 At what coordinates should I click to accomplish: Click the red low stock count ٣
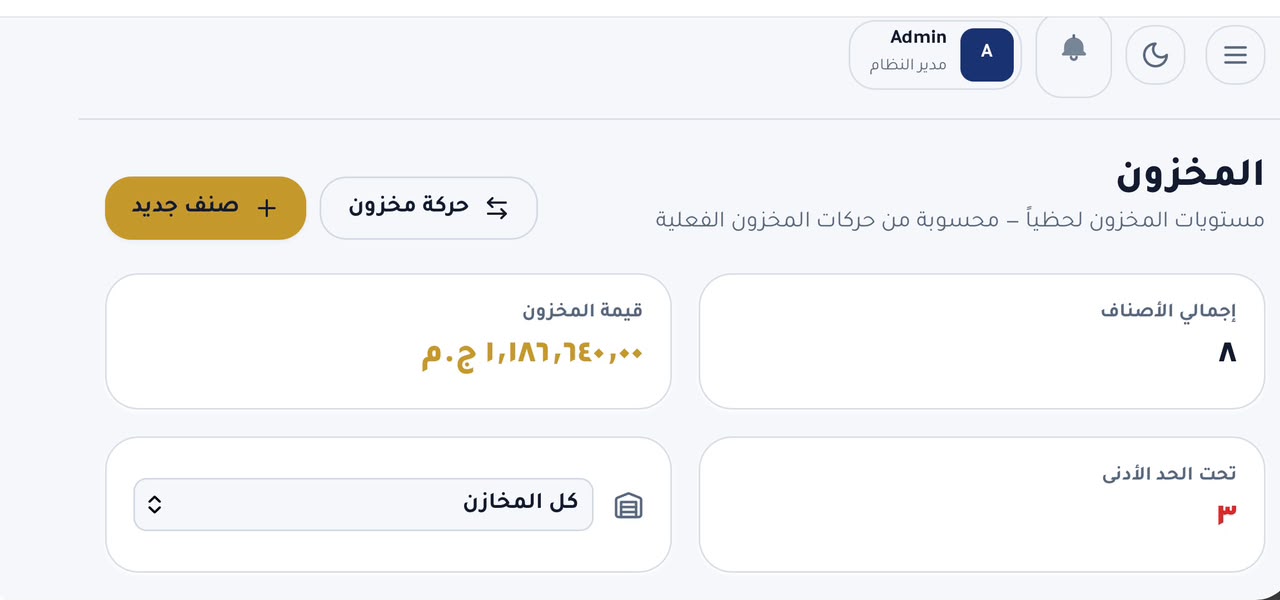[x=1226, y=514]
